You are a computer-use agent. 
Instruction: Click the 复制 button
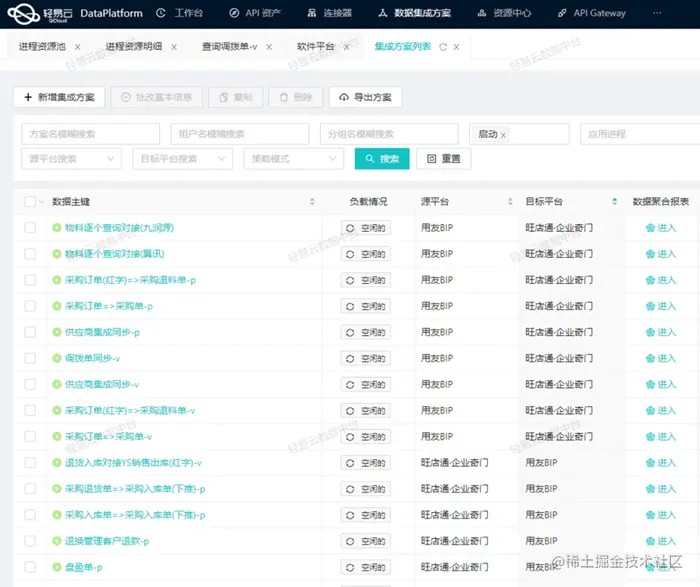click(x=236, y=97)
